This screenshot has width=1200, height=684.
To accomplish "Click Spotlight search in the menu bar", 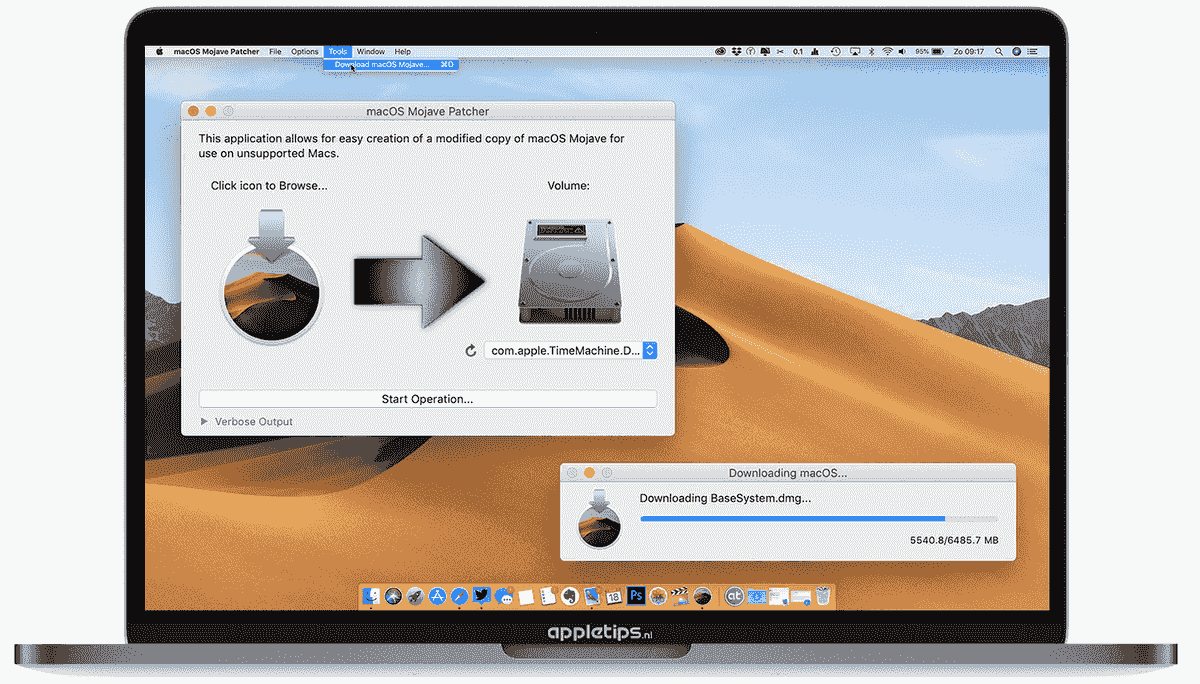I will pos(999,51).
